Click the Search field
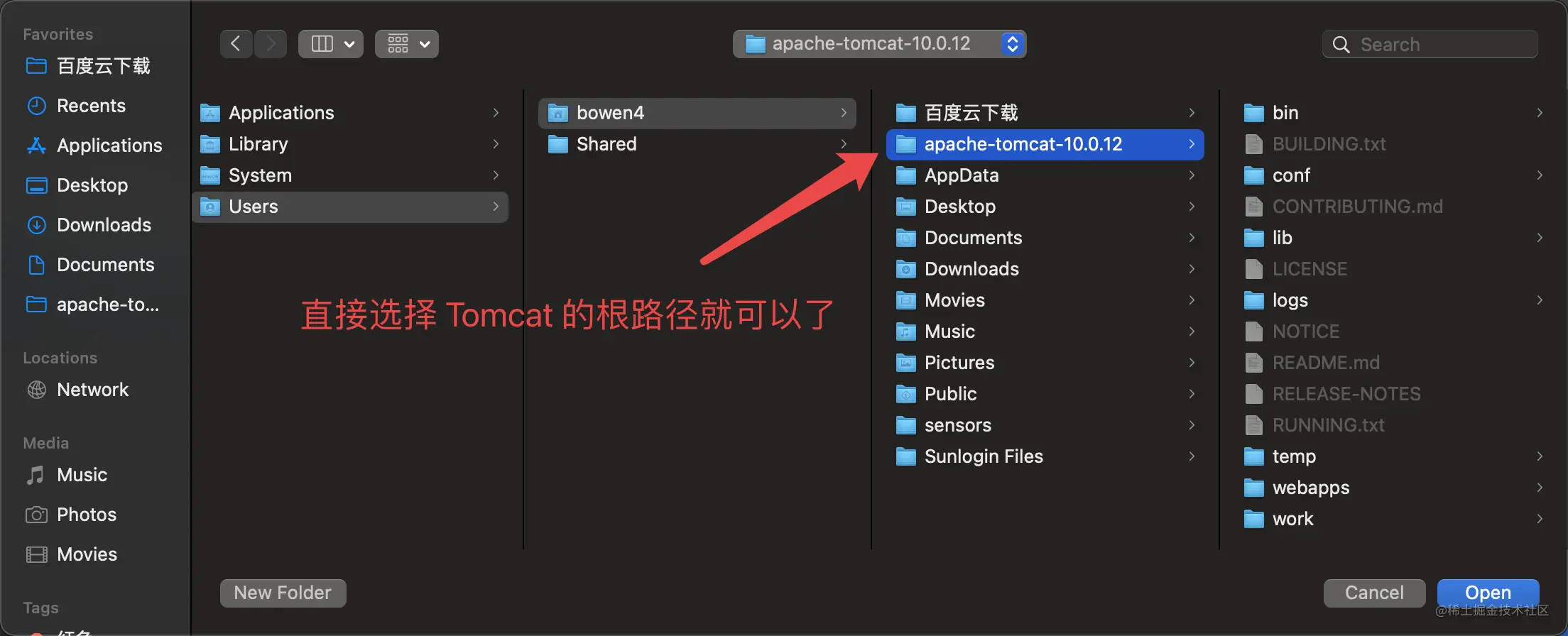The image size is (1568, 636). [x=1430, y=44]
